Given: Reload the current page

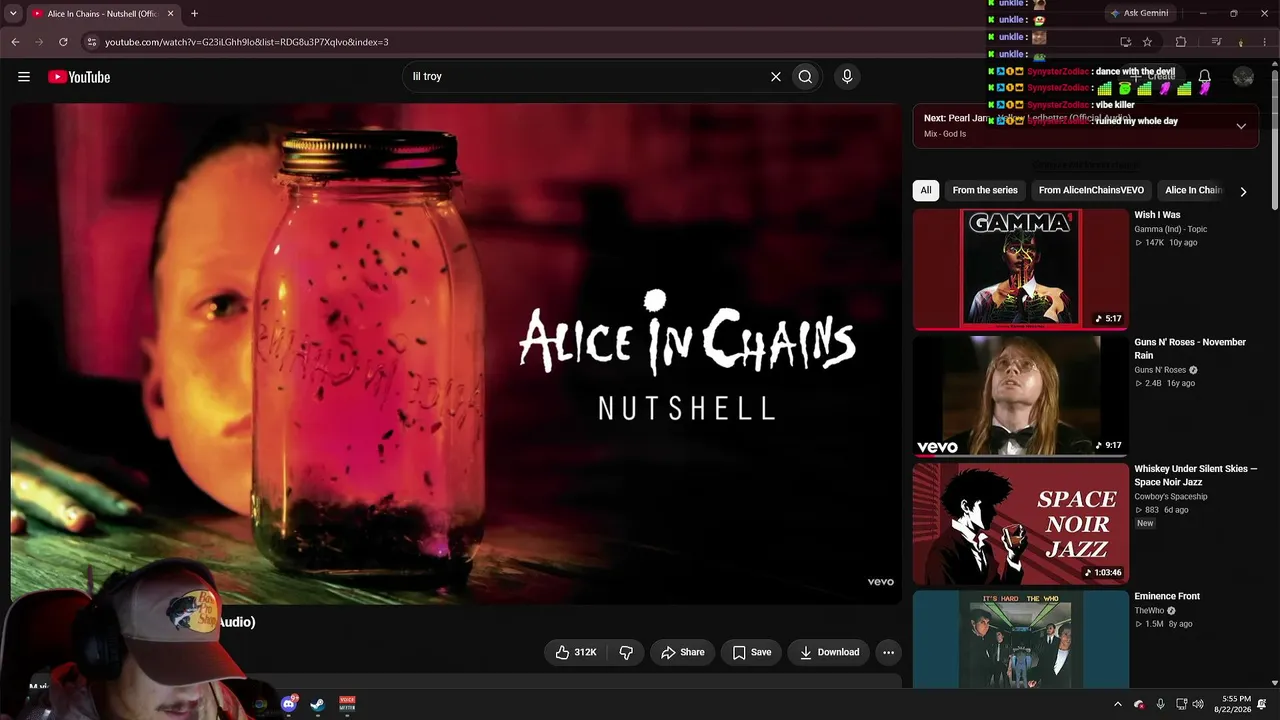Looking at the screenshot, I should click(x=63, y=42).
